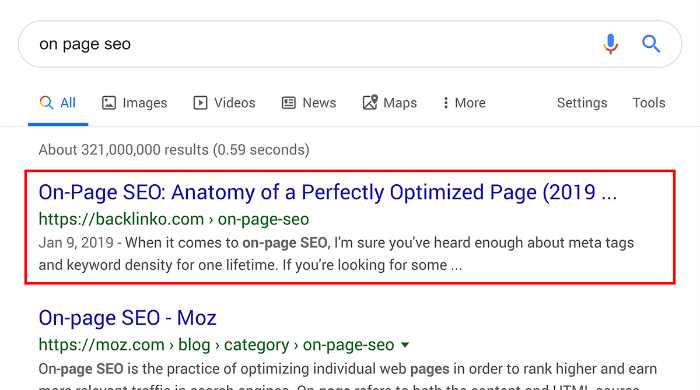Open the On-page SEO - Moz result
Image resolution: width=700 pixels, height=390 pixels.
click(128, 318)
